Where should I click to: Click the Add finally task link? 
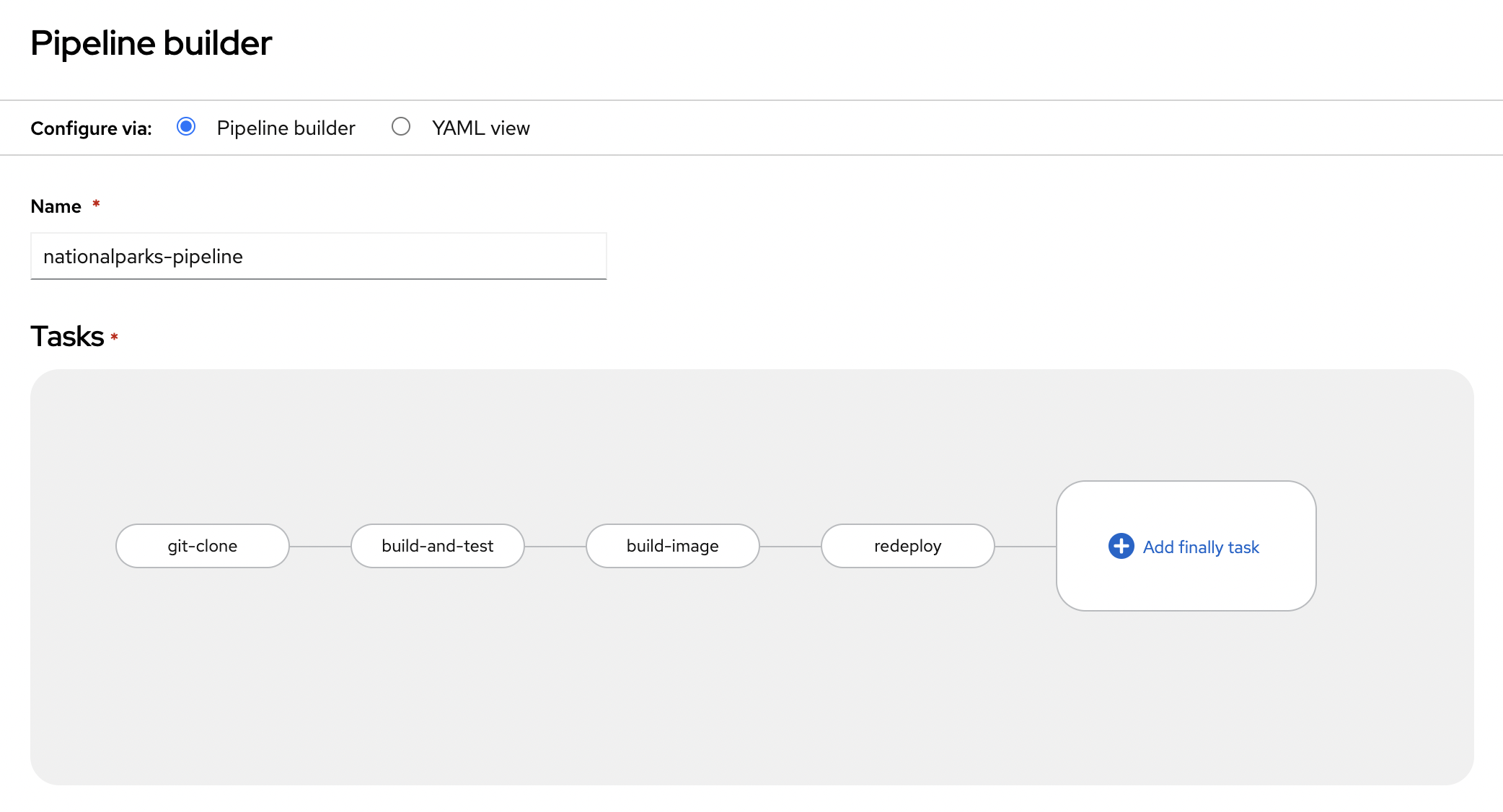point(1201,547)
